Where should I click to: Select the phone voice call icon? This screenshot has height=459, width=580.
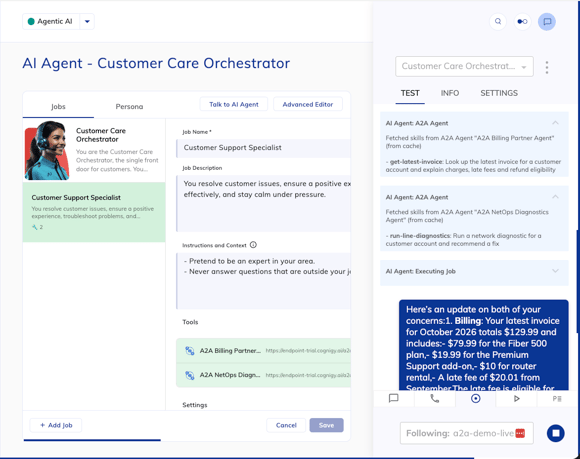[435, 398]
